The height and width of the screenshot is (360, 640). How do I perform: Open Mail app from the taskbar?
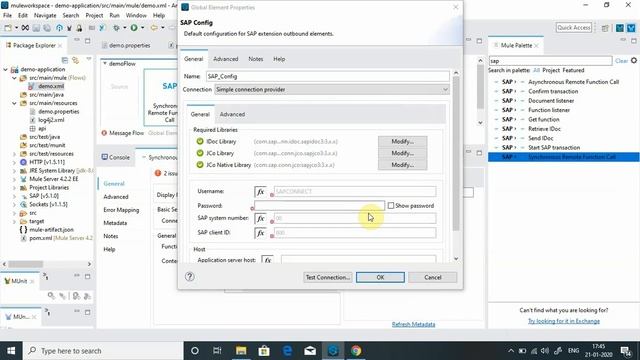click(310, 351)
